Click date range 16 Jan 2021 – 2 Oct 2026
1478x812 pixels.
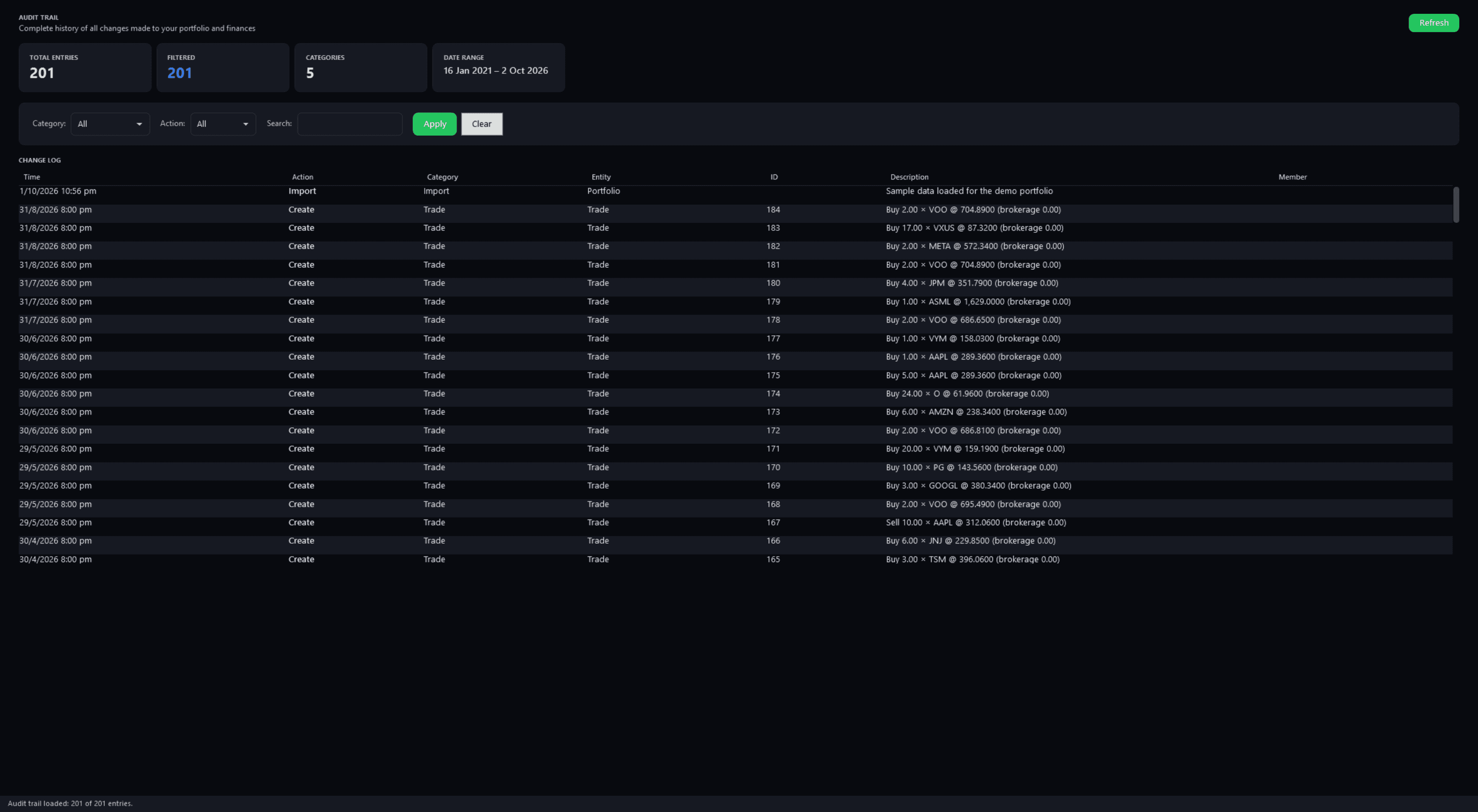[496, 71]
